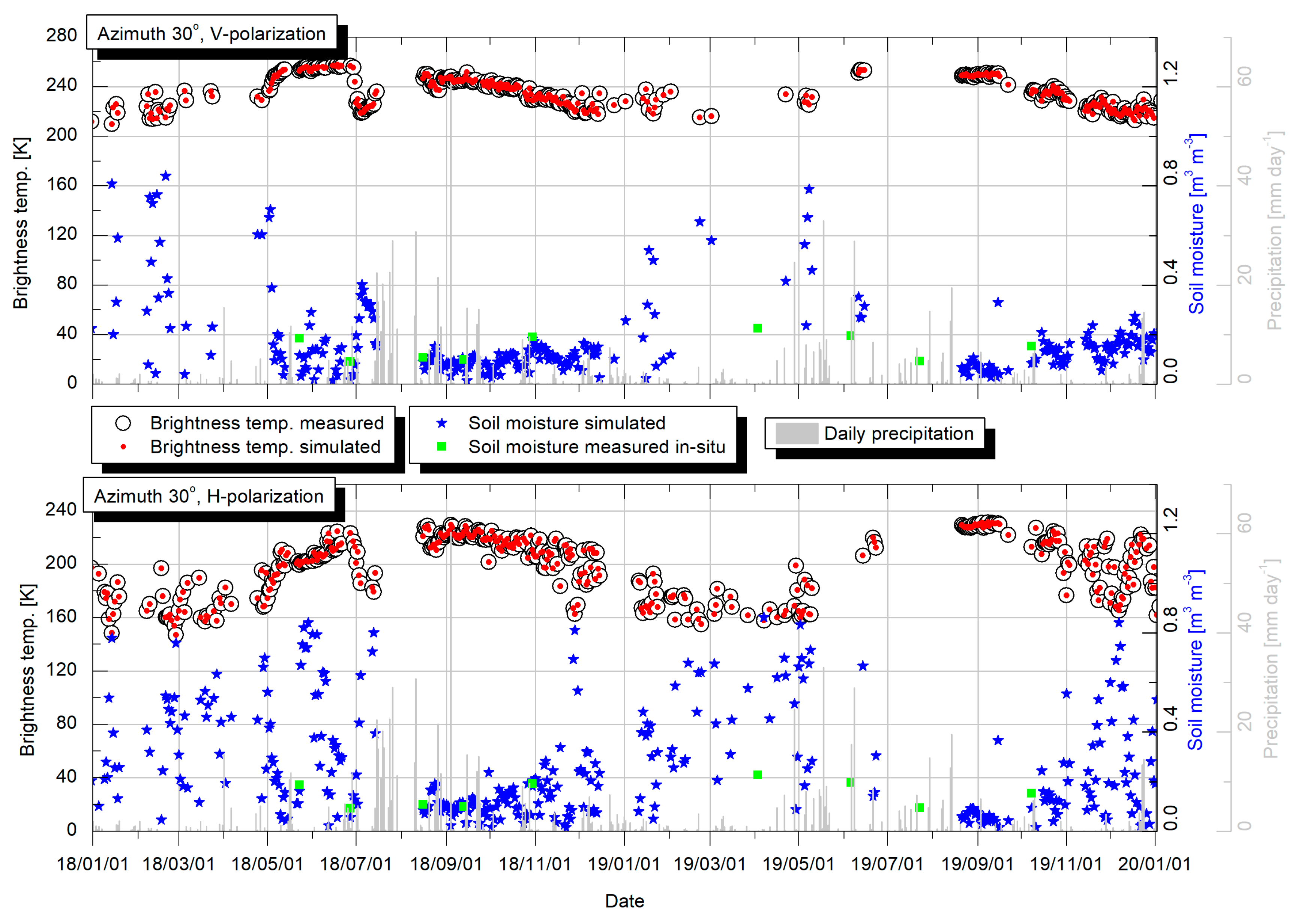The height and width of the screenshot is (924, 1295).
Task: Click the 18/07/01 date tick label
Action: tap(356, 864)
